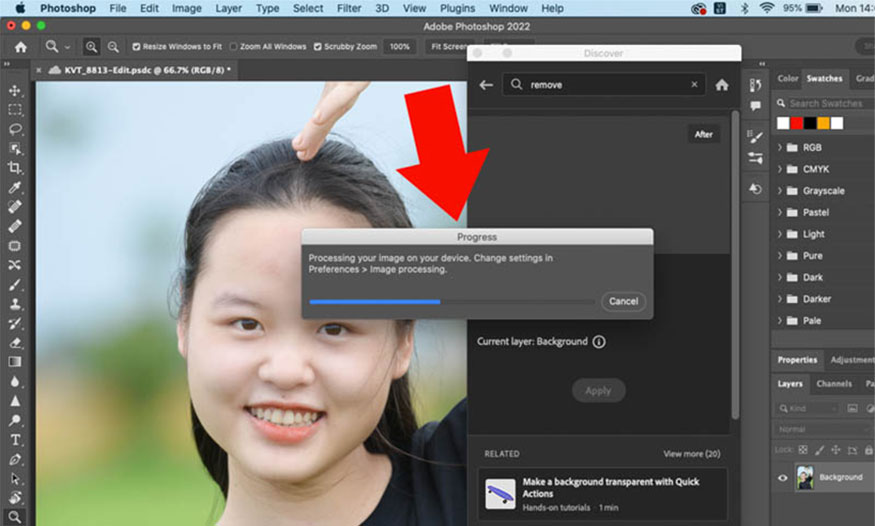Click the Home icon in options bar
This screenshot has width=875, height=526.
[21, 47]
